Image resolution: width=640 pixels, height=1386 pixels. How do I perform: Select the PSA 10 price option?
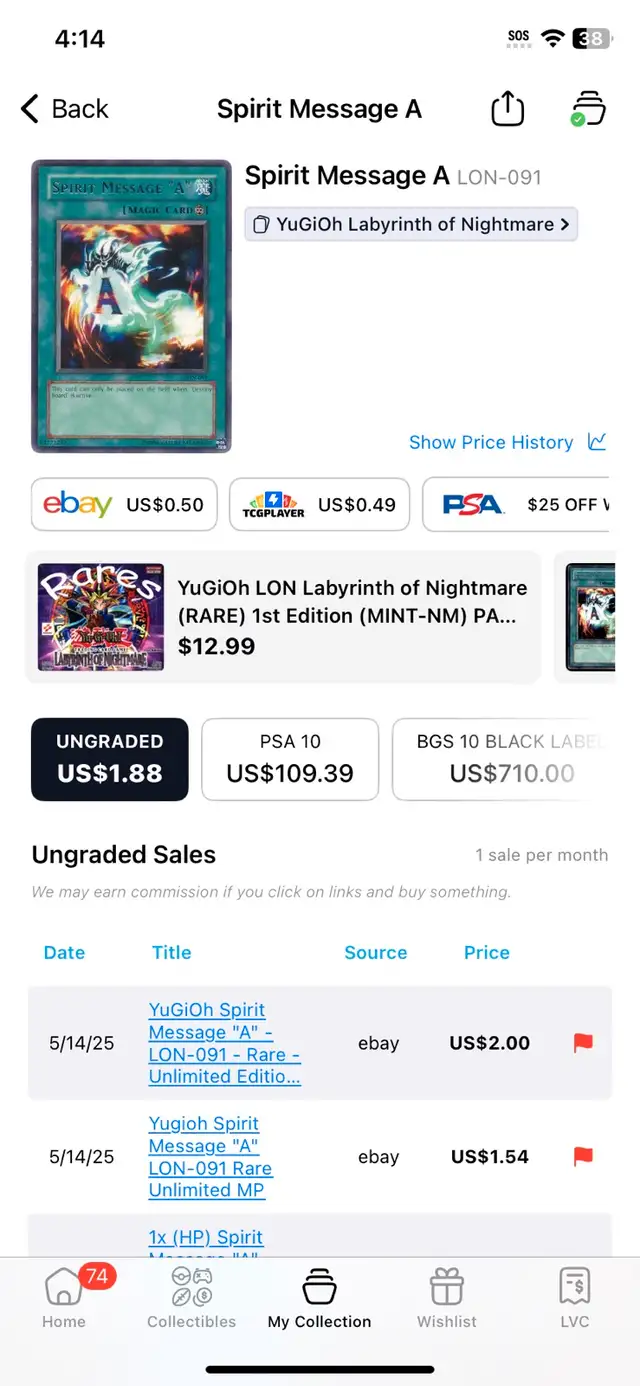pos(290,759)
